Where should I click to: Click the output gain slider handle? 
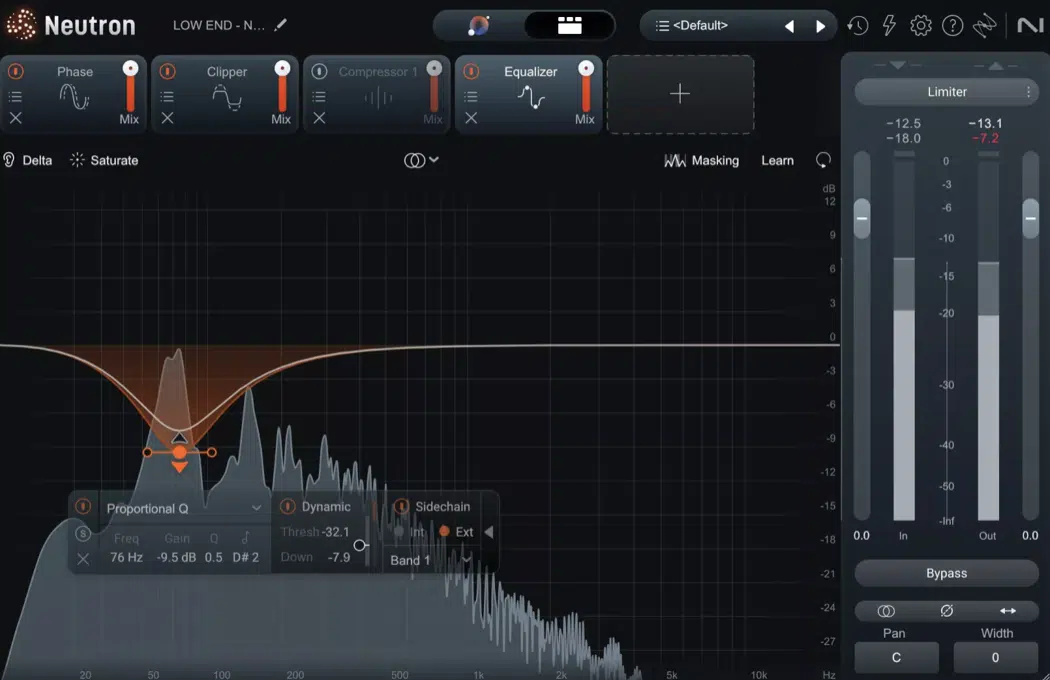[x=1031, y=218]
